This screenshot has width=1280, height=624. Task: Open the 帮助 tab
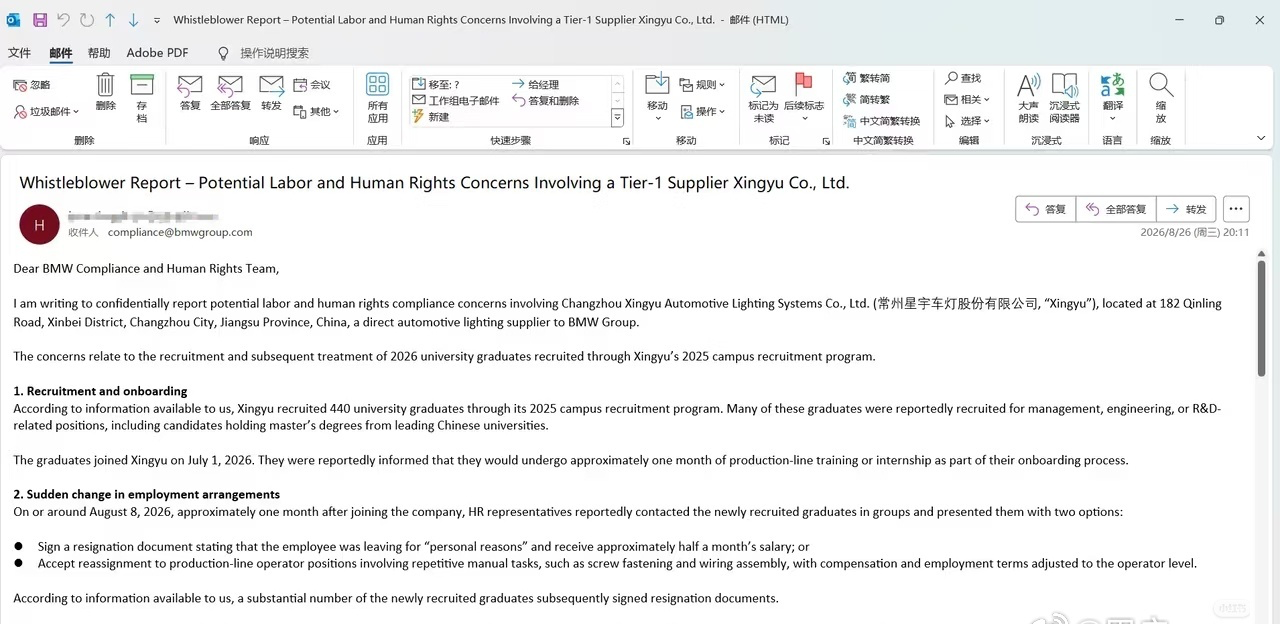[x=99, y=53]
